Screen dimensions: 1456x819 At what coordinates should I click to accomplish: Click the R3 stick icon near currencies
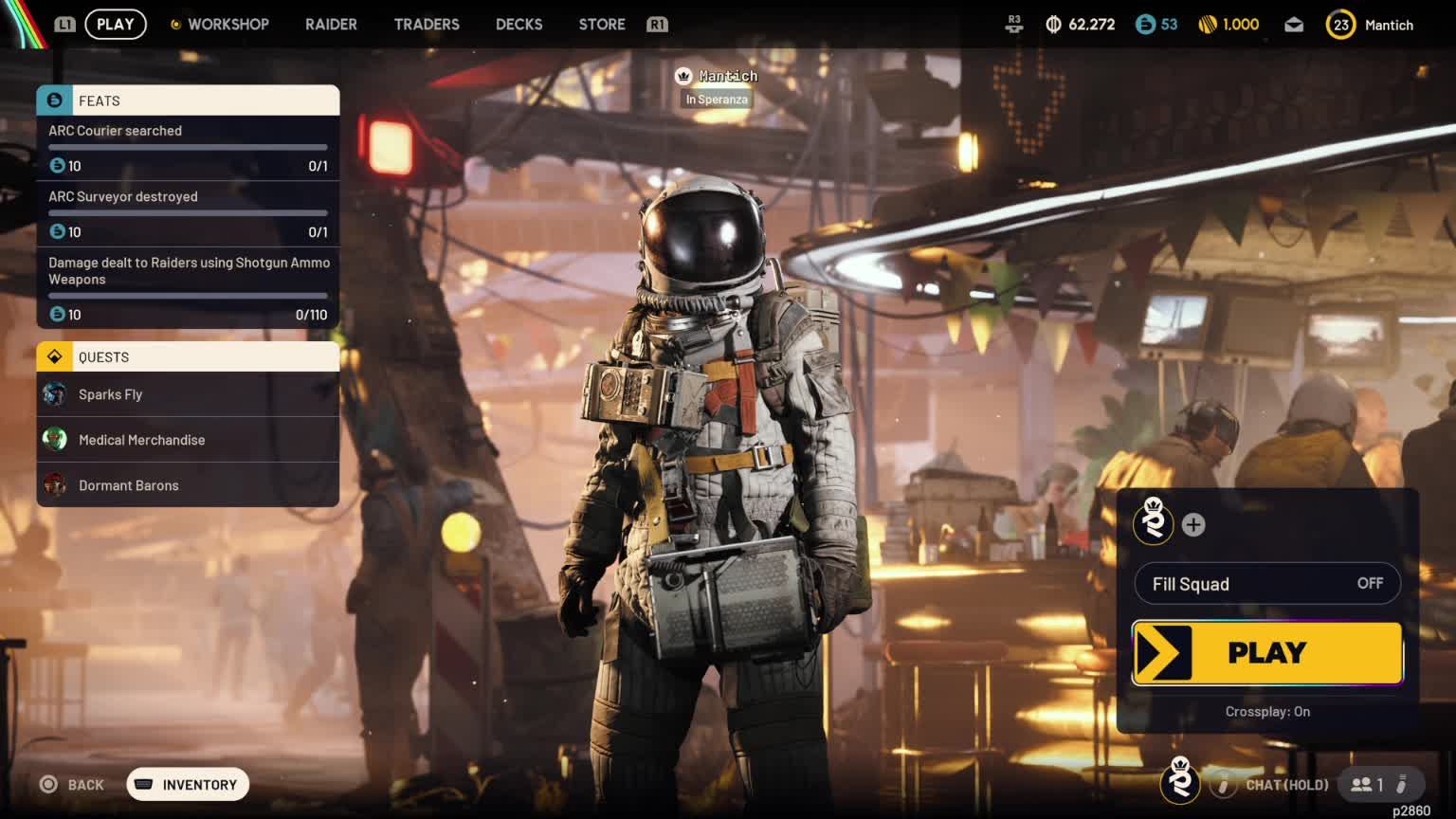coord(1014,25)
